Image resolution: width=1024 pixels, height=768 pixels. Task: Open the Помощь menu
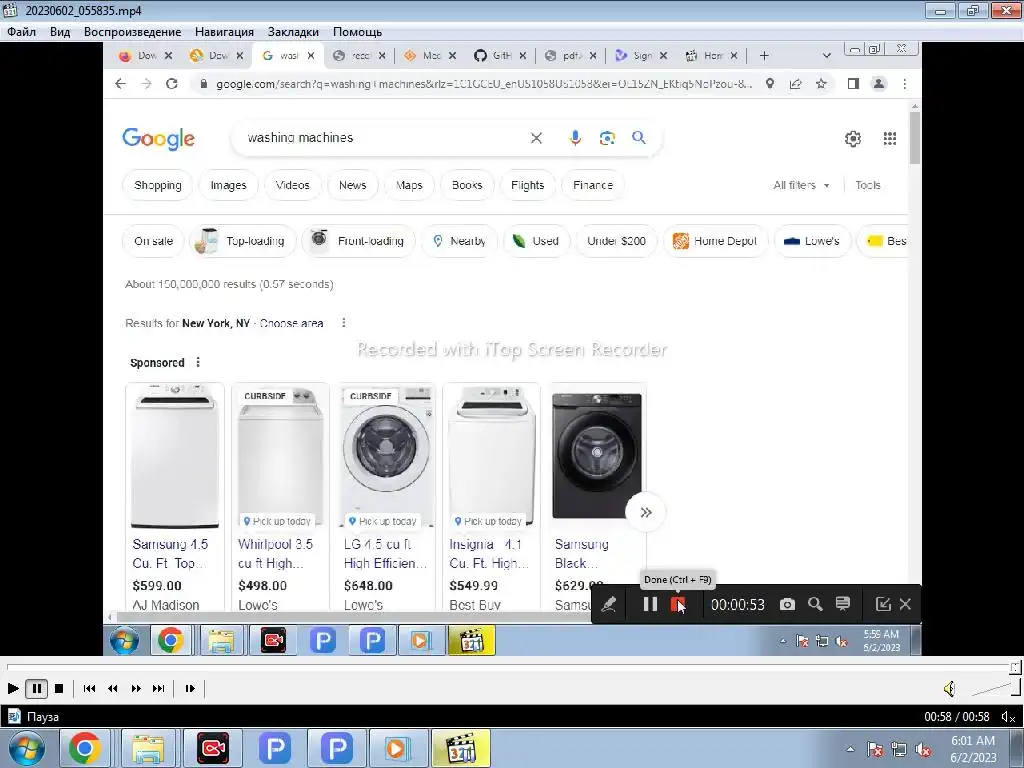357,31
